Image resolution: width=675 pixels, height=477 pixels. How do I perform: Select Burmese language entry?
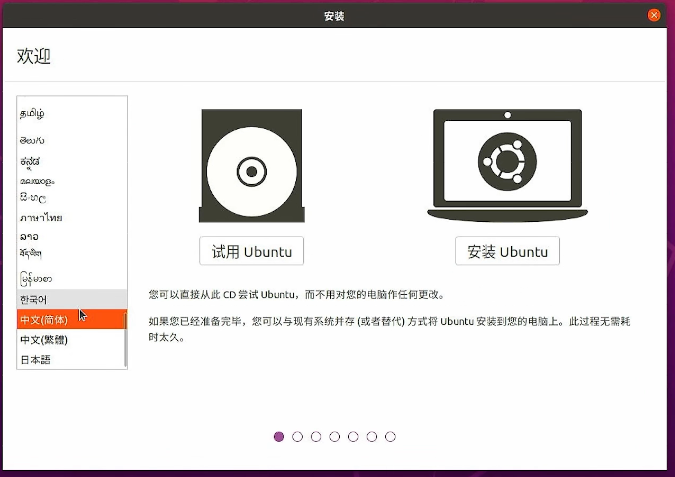pos(71,279)
